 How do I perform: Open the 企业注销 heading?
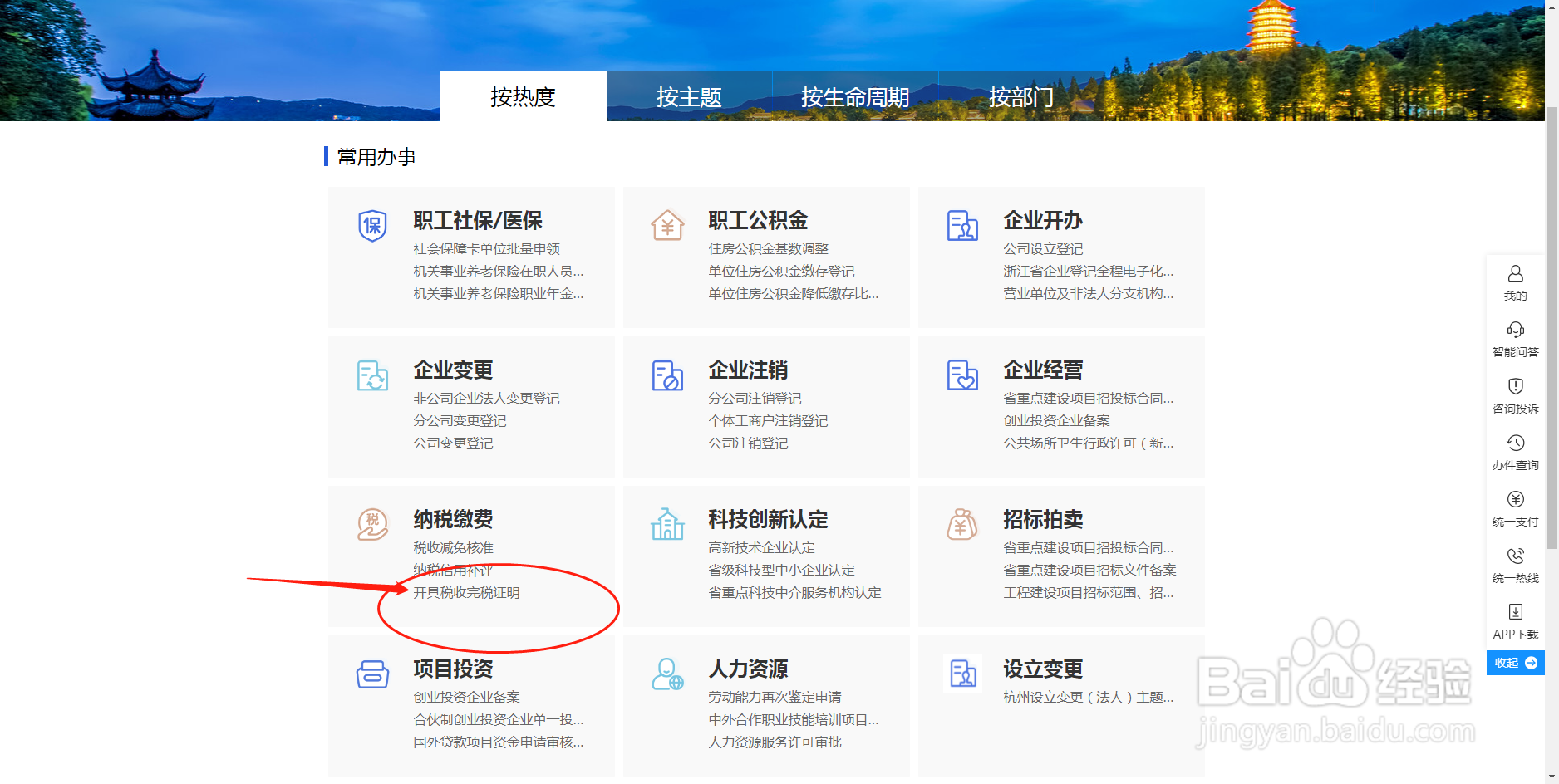748,370
